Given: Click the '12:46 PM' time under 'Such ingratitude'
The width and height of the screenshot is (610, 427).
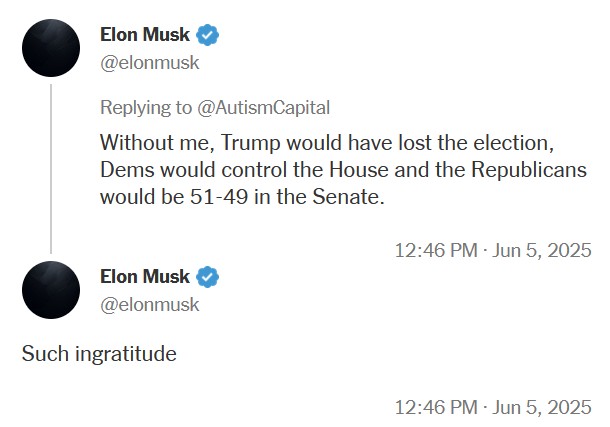Looking at the screenshot, I should [x=436, y=407].
